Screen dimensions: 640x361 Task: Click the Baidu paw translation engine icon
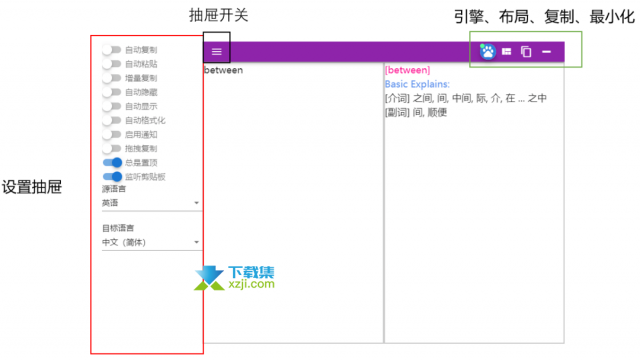[x=487, y=52]
